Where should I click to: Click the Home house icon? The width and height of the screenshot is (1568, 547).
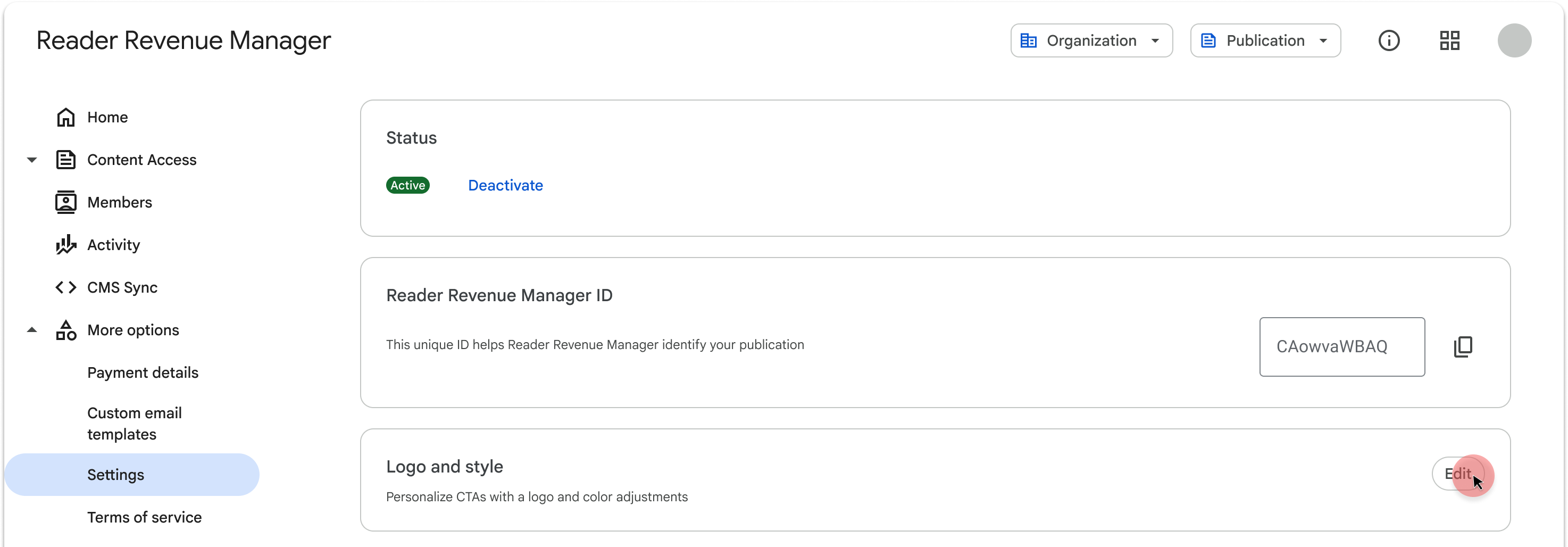(x=66, y=117)
